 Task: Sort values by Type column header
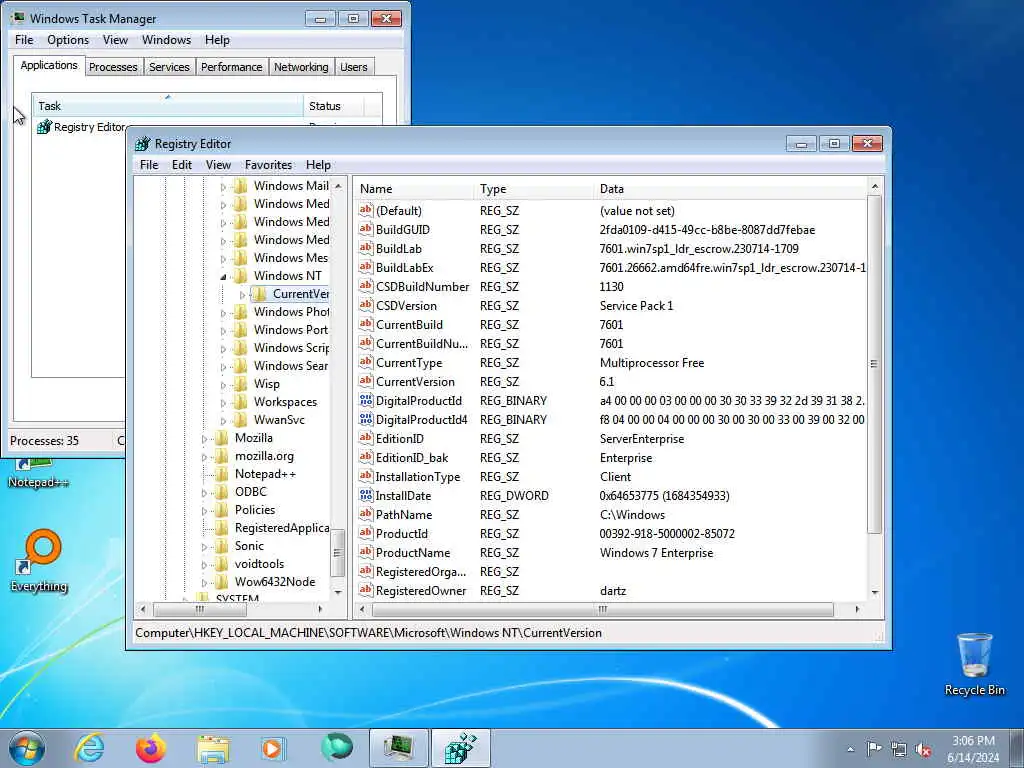pyautogui.click(x=534, y=189)
